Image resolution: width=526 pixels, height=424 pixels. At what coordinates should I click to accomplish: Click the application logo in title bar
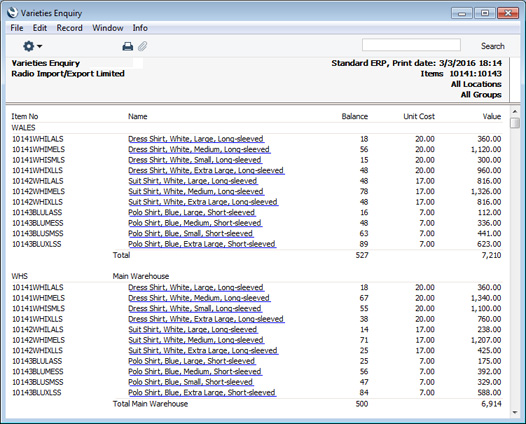[12, 13]
